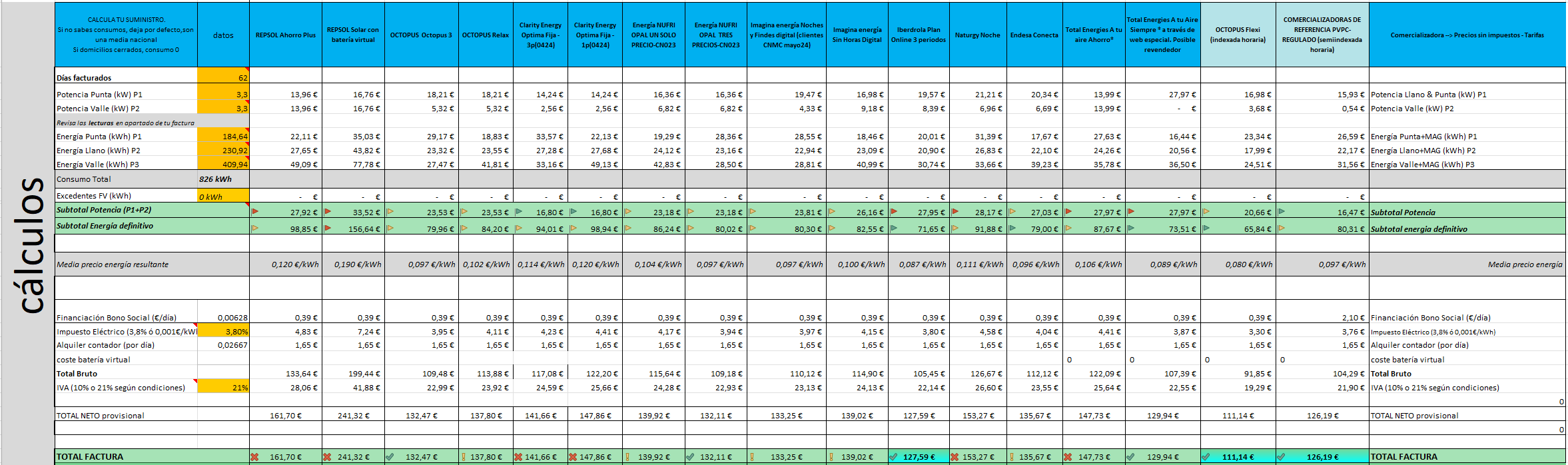Click the 'Iberdrola Plan Online 3 periodos' header

click(x=919, y=35)
